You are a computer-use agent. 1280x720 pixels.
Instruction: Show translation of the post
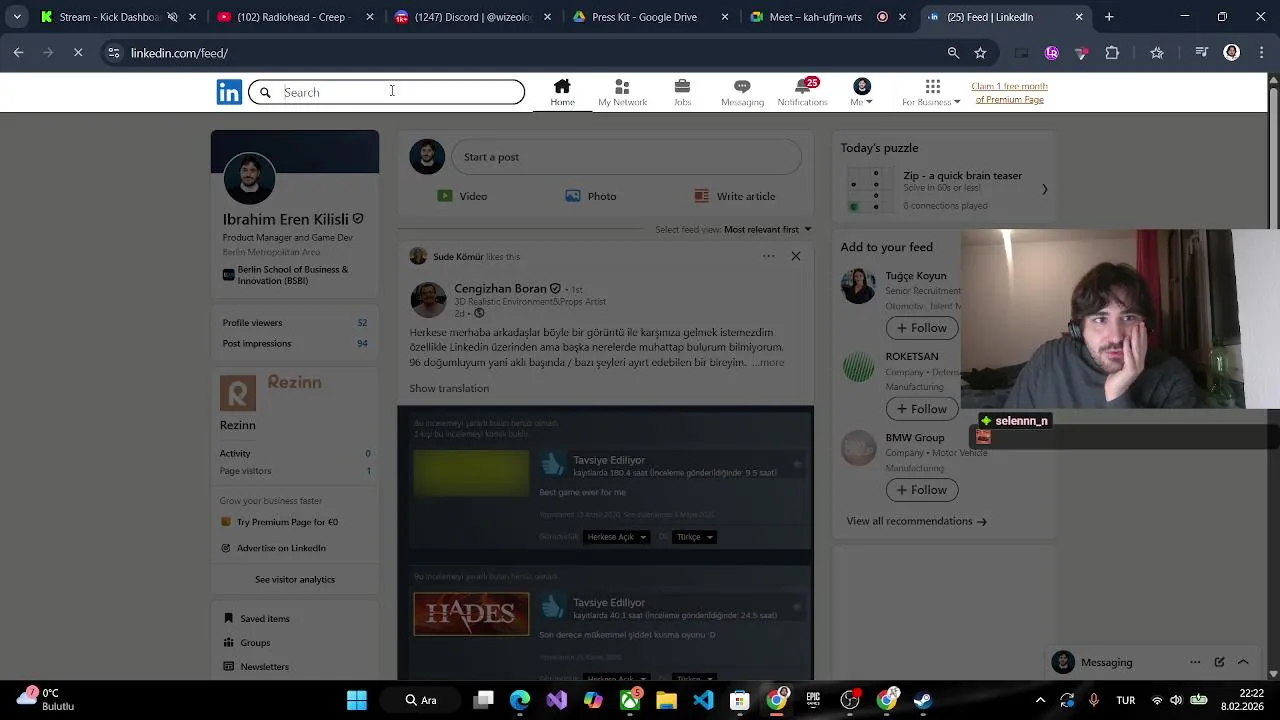click(x=449, y=388)
